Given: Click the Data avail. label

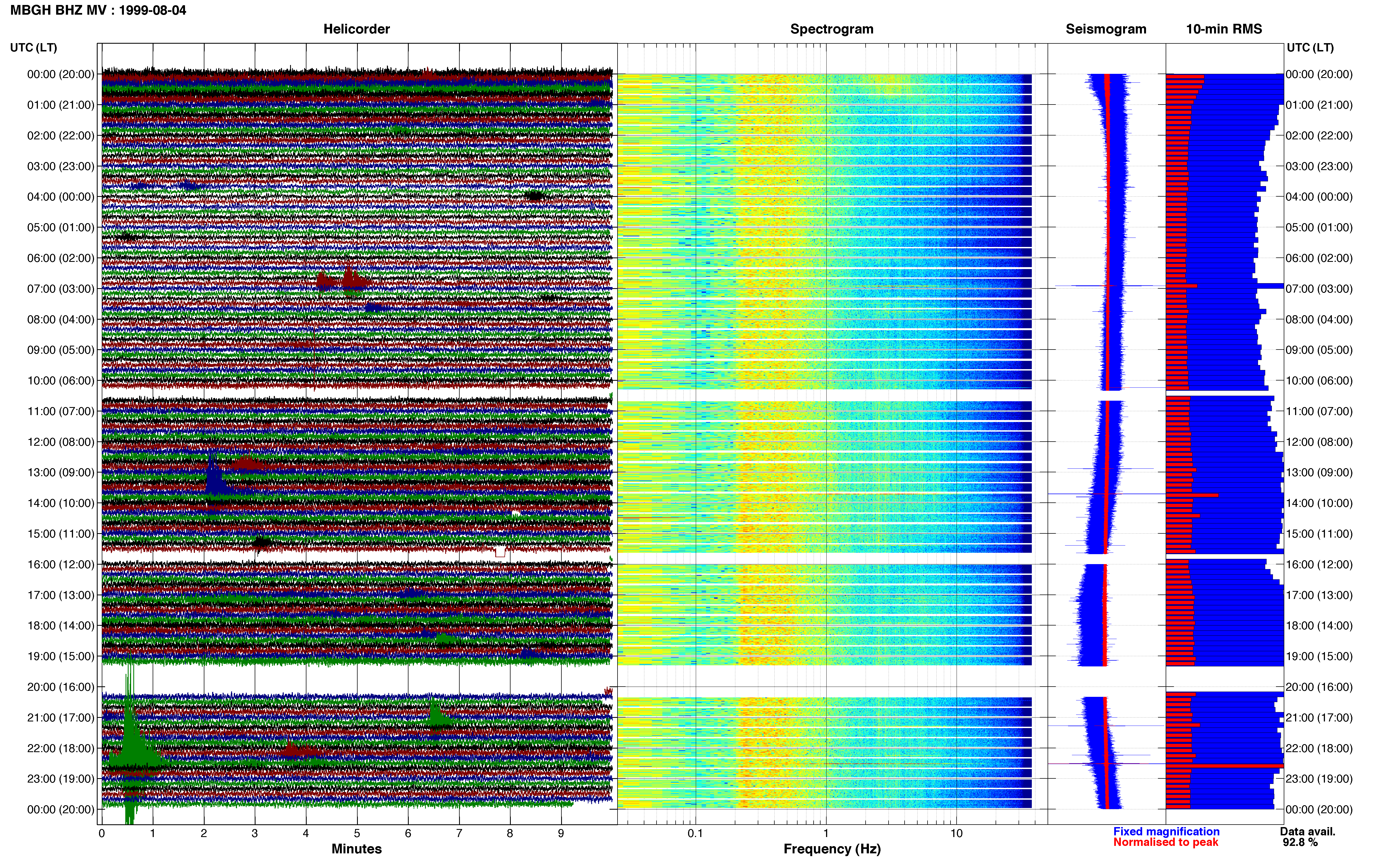Looking at the screenshot, I should tap(1308, 831).
